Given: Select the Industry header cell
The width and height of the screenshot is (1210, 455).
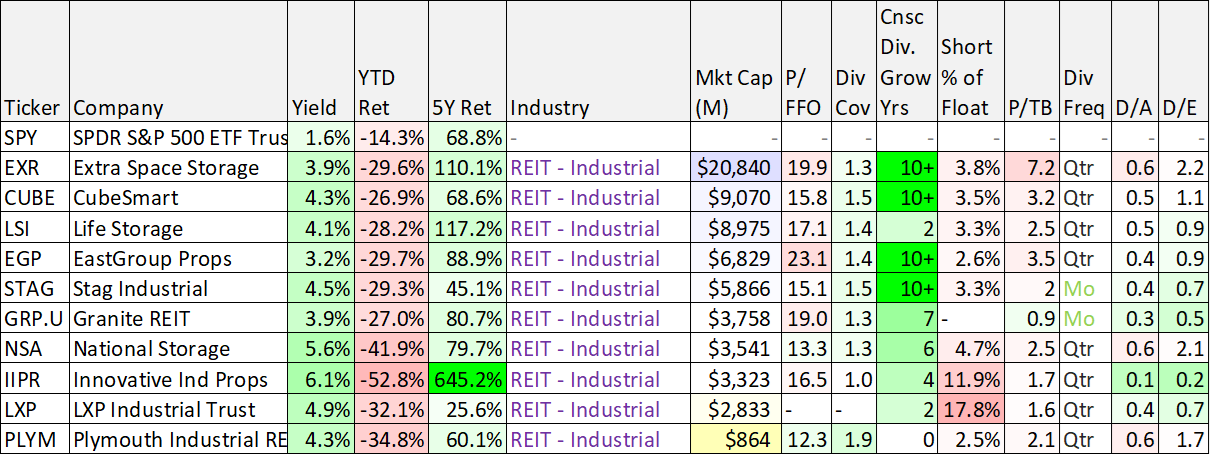Looking at the screenshot, I should pyautogui.click(x=599, y=62).
